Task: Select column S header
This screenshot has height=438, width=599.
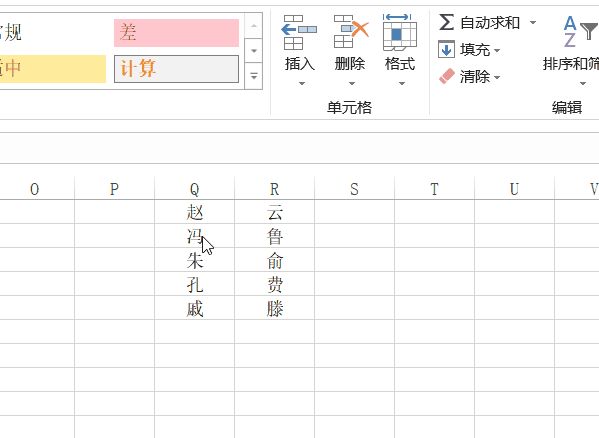Action: [354, 189]
